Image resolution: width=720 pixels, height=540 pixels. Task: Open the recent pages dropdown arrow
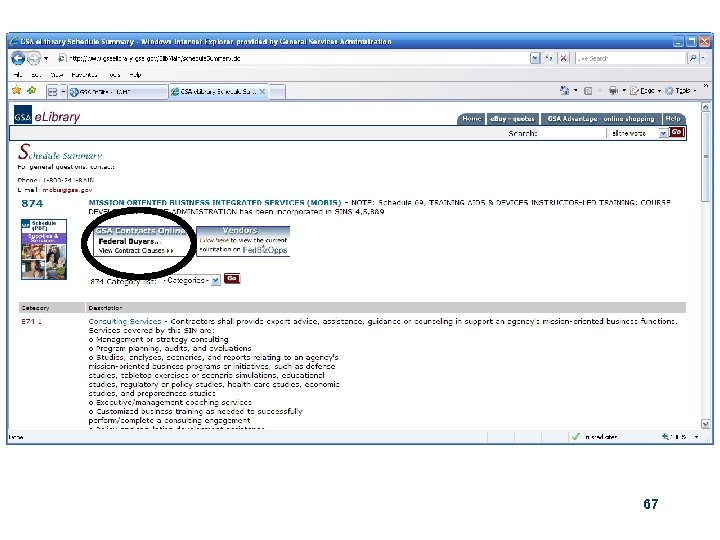(x=46, y=58)
